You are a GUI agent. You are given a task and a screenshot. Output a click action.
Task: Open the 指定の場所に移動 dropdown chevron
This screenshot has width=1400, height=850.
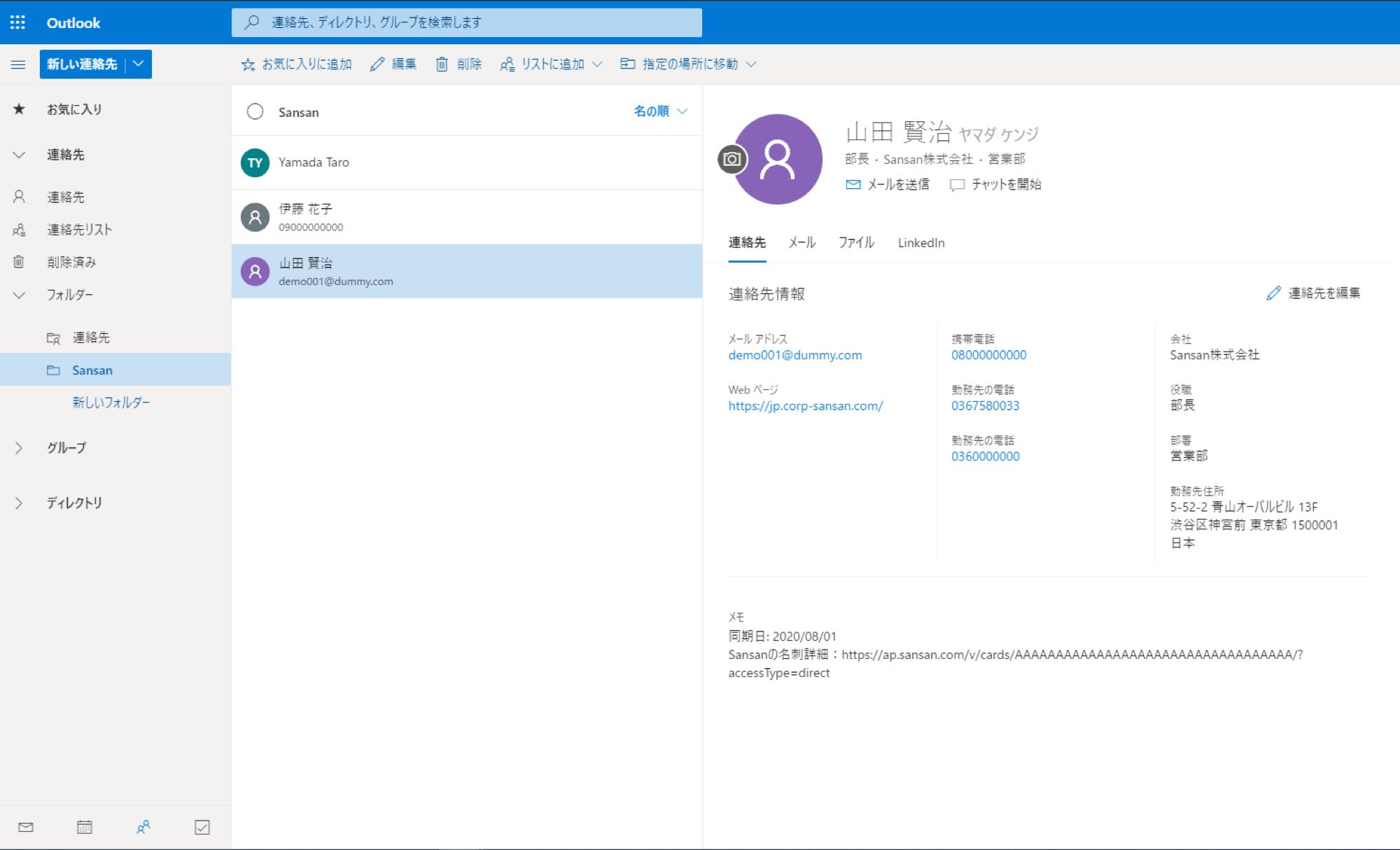pos(751,64)
